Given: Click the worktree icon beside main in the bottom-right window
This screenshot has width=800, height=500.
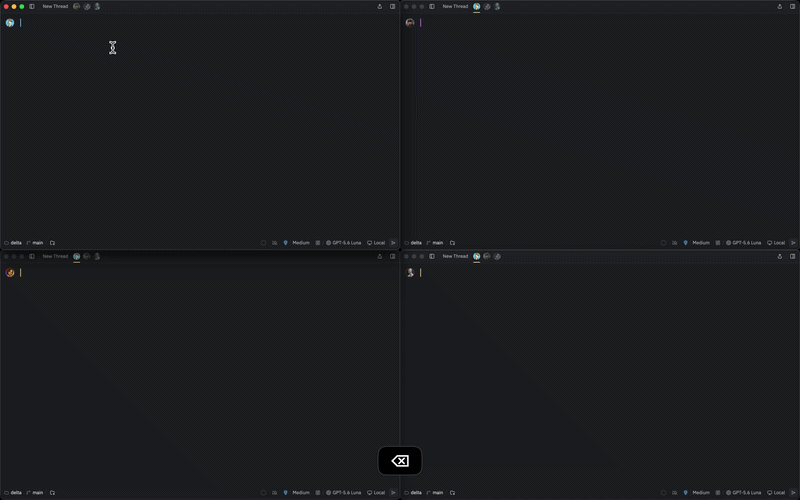Looking at the screenshot, I should [x=452, y=493].
